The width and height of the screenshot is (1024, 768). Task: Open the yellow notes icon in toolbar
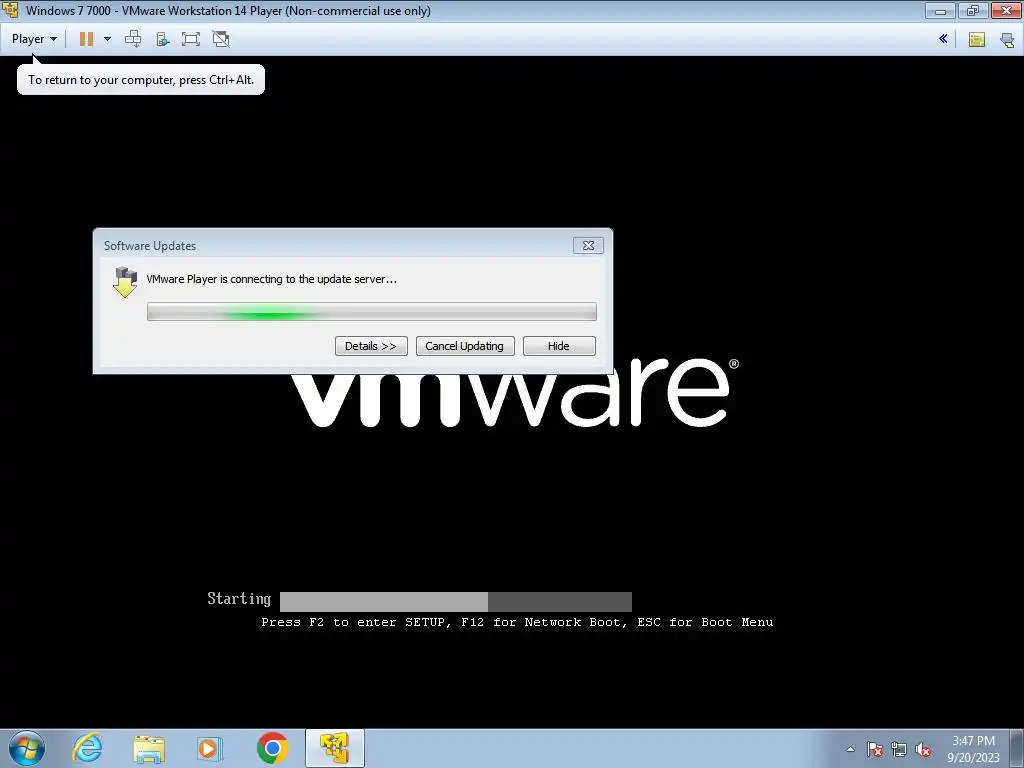point(977,40)
